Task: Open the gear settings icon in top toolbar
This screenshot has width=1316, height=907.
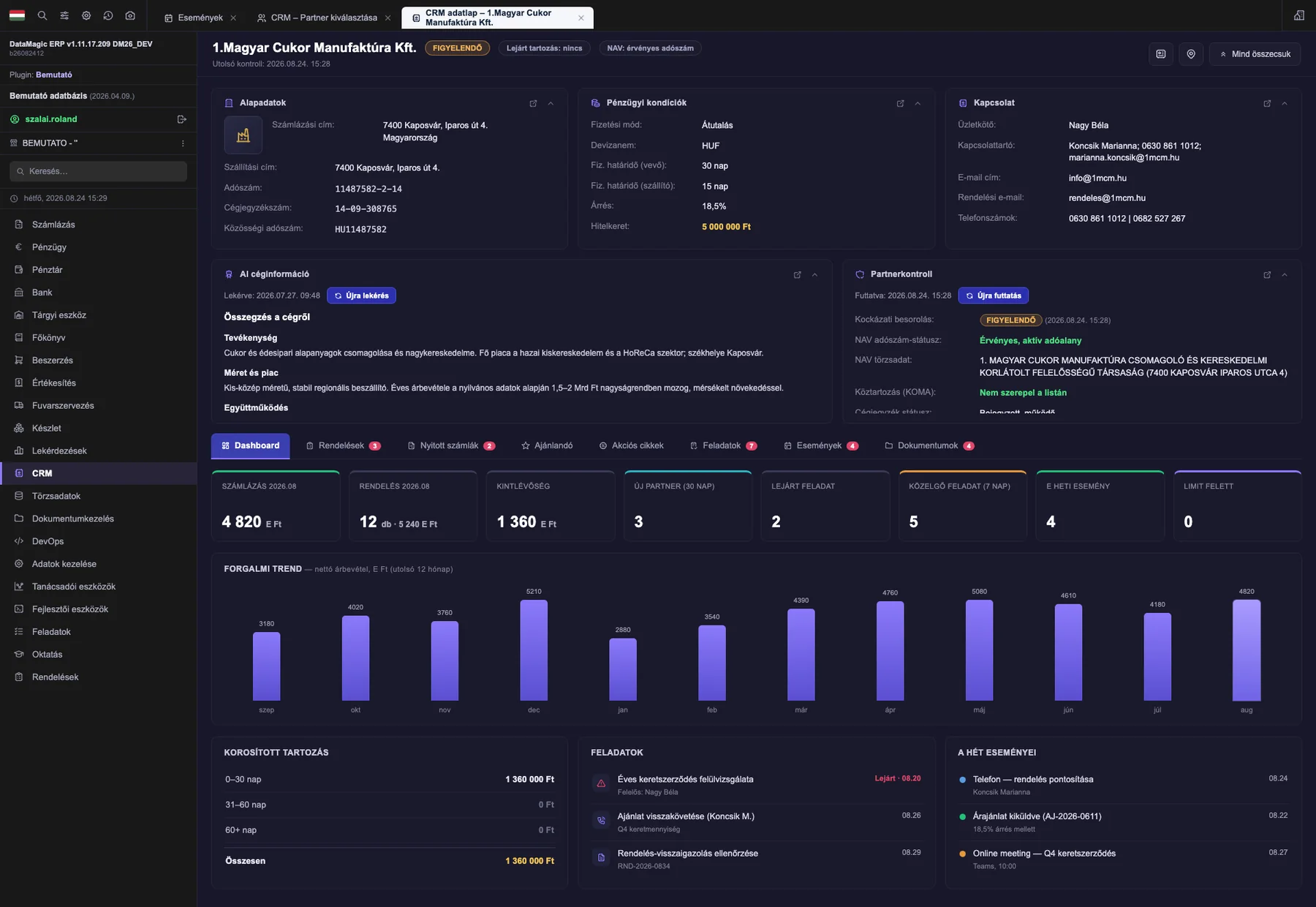Action: 86,15
